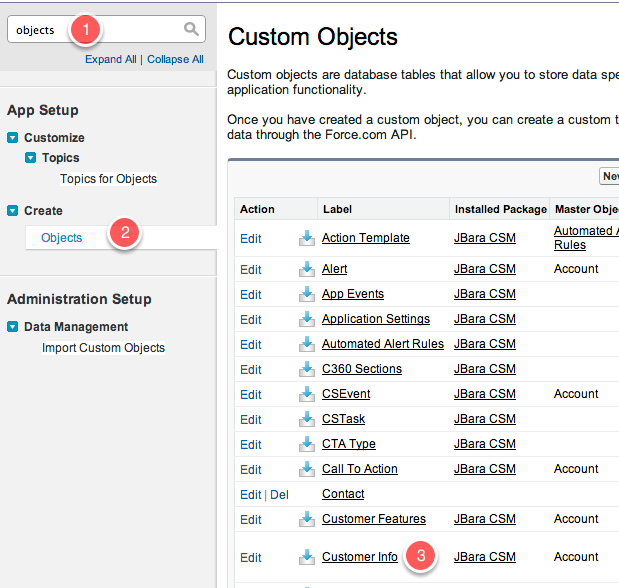Click the download icon beside Customer Info

(x=307, y=557)
